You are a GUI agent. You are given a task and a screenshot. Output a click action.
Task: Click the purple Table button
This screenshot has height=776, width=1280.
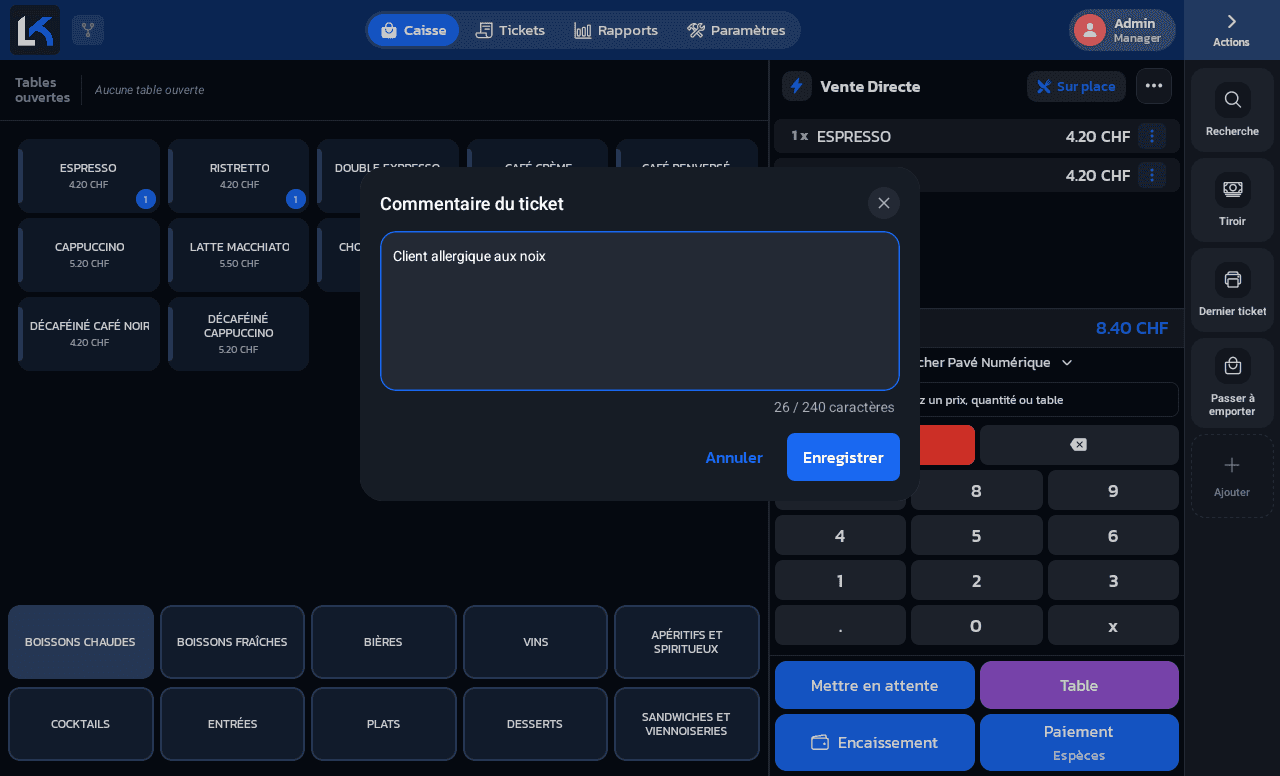[1079, 685]
